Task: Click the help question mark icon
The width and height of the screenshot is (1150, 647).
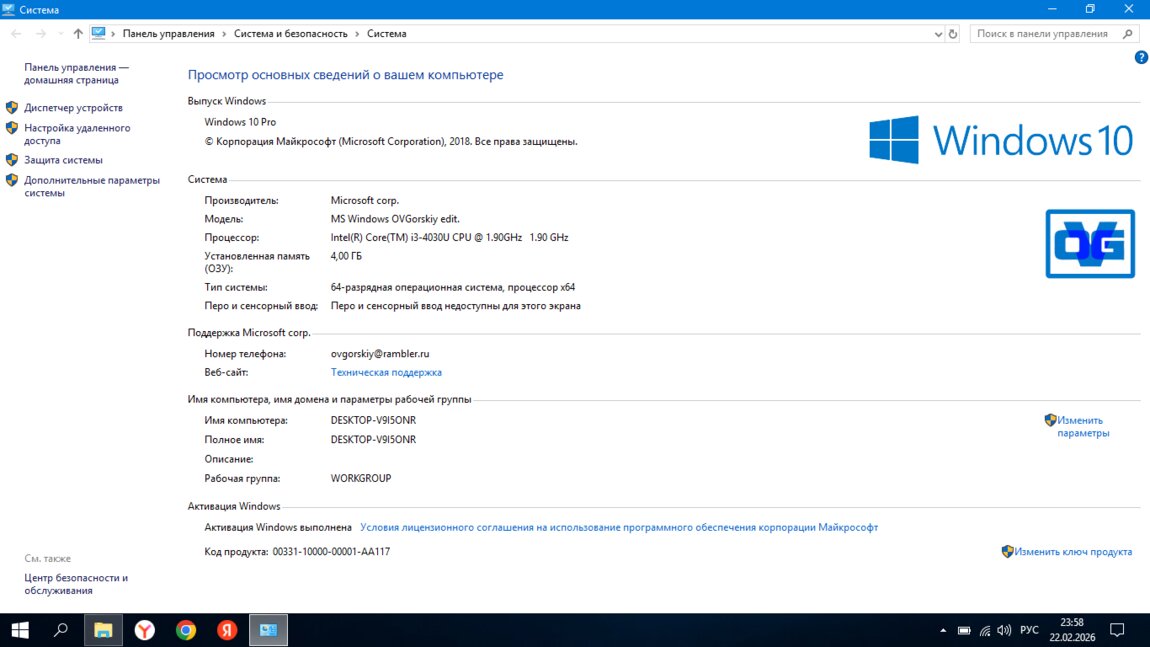Action: point(1141,58)
